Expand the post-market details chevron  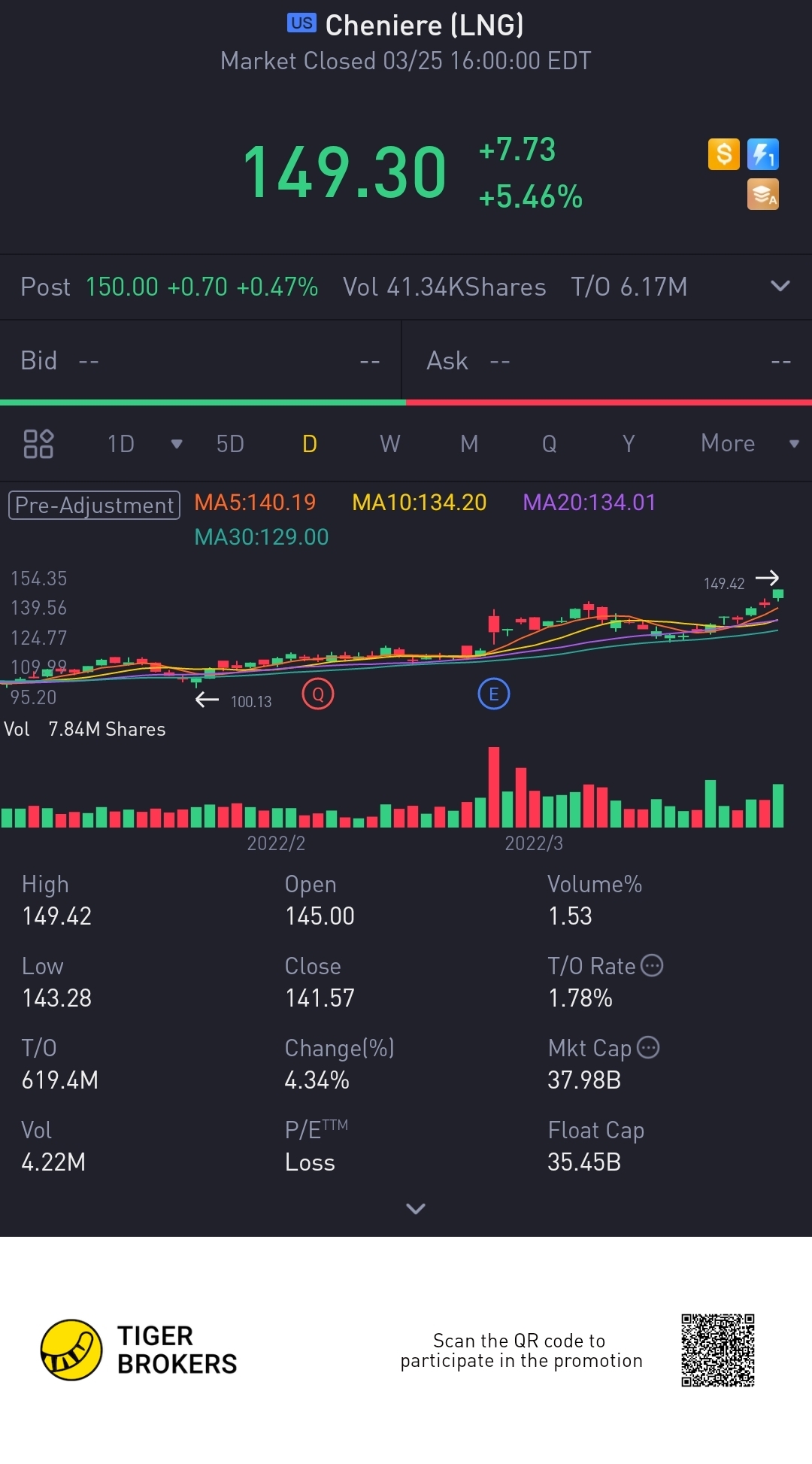(x=780, y=286)
